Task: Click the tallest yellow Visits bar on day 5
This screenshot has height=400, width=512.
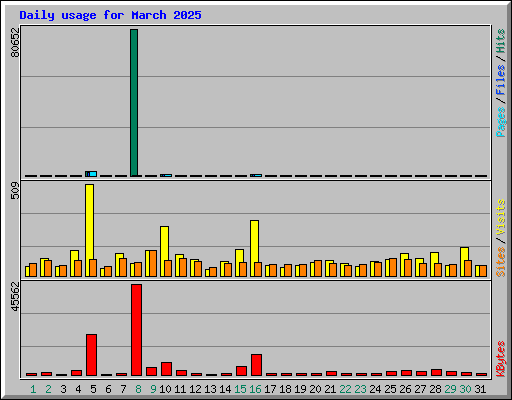Action: click(89, 230)
